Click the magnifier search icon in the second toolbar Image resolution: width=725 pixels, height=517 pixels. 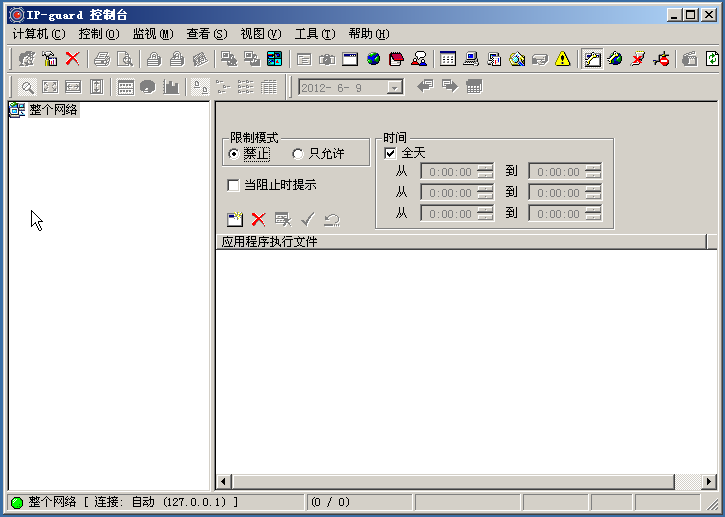tap(27, 87)
